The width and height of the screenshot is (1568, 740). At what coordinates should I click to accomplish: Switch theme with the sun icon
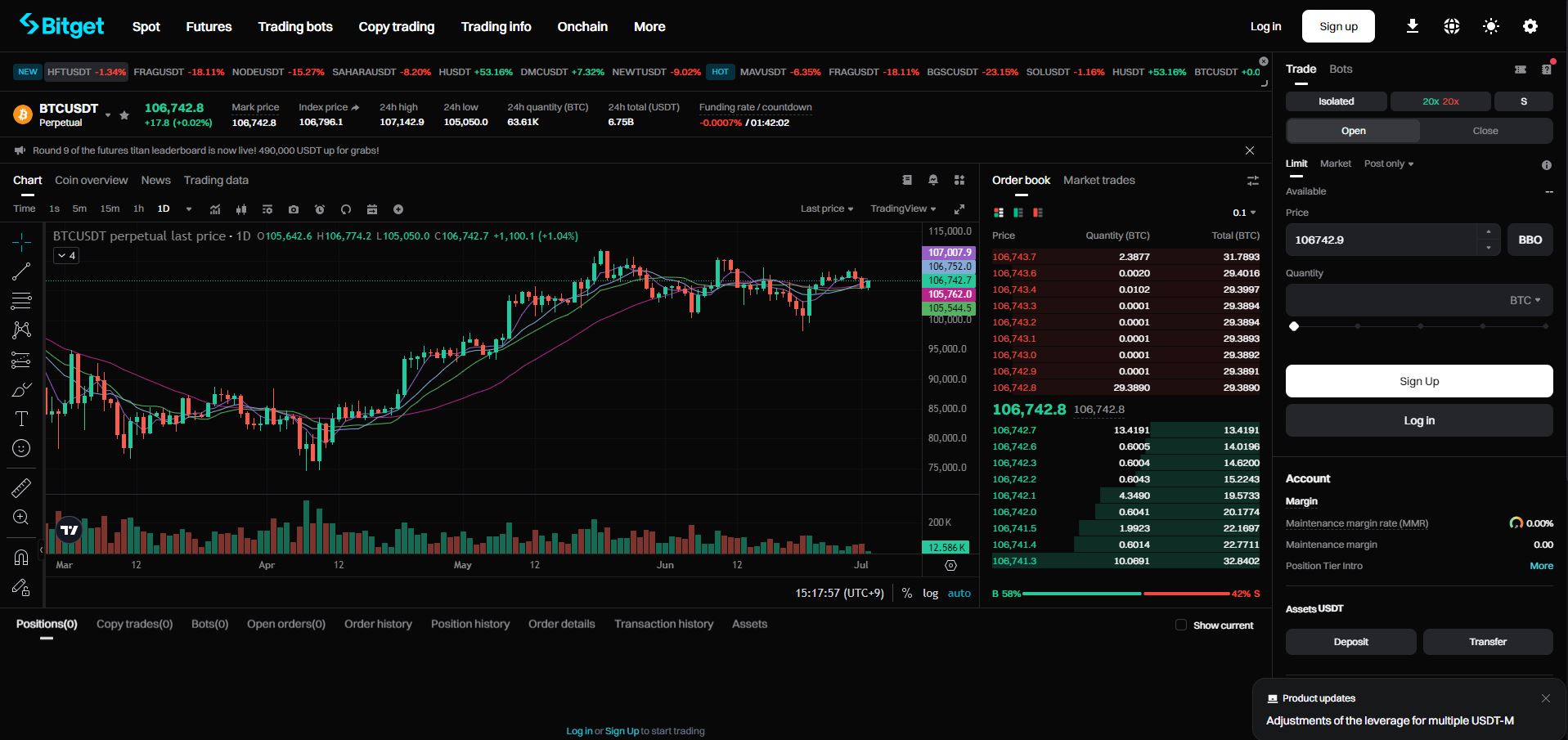[1491, 26]
